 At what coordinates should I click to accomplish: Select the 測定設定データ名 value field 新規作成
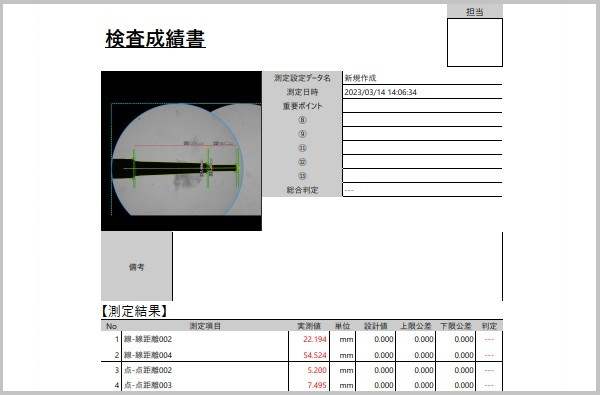click(x=422, y=78)
